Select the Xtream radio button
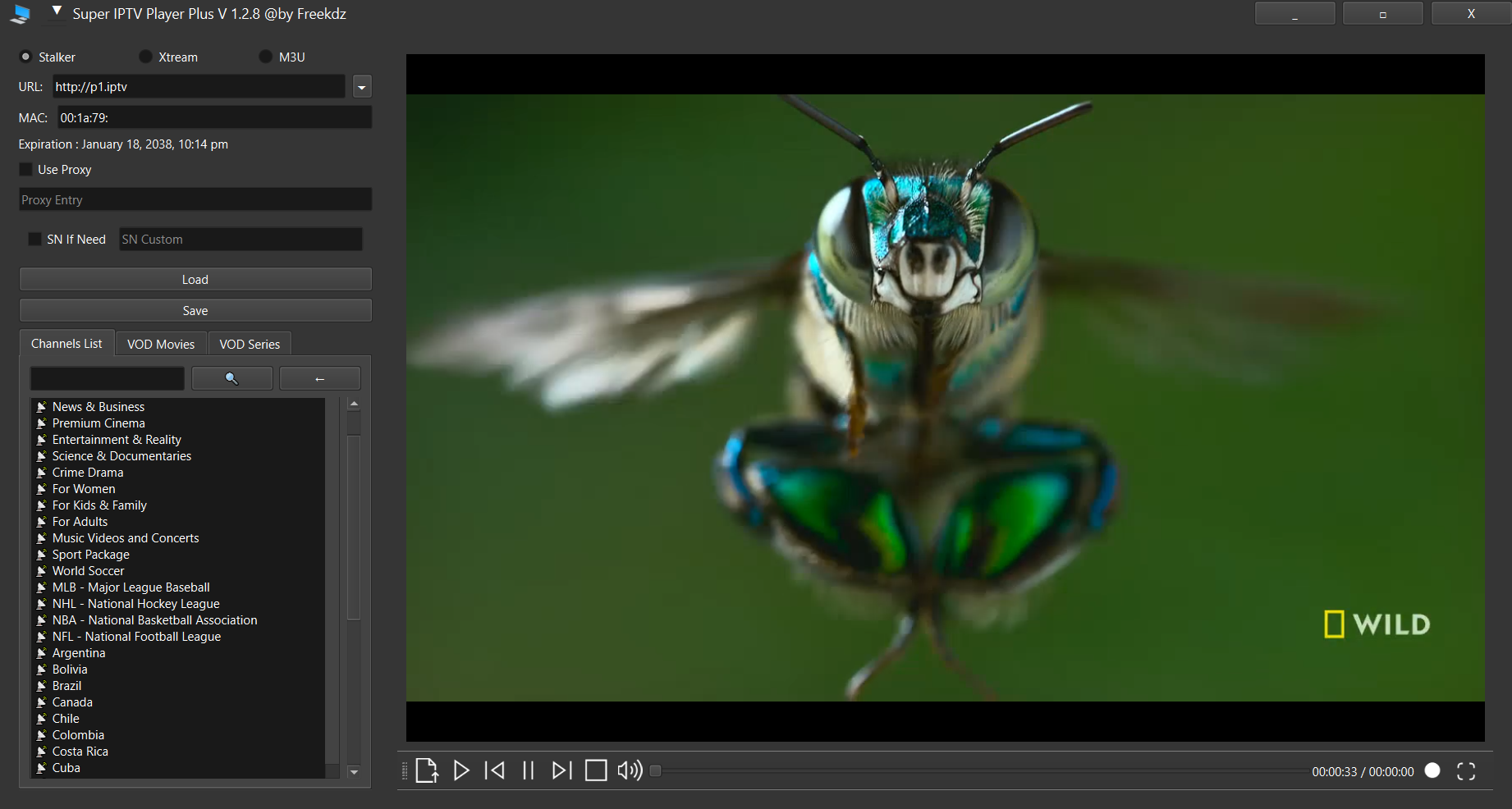 pos(145,57)
